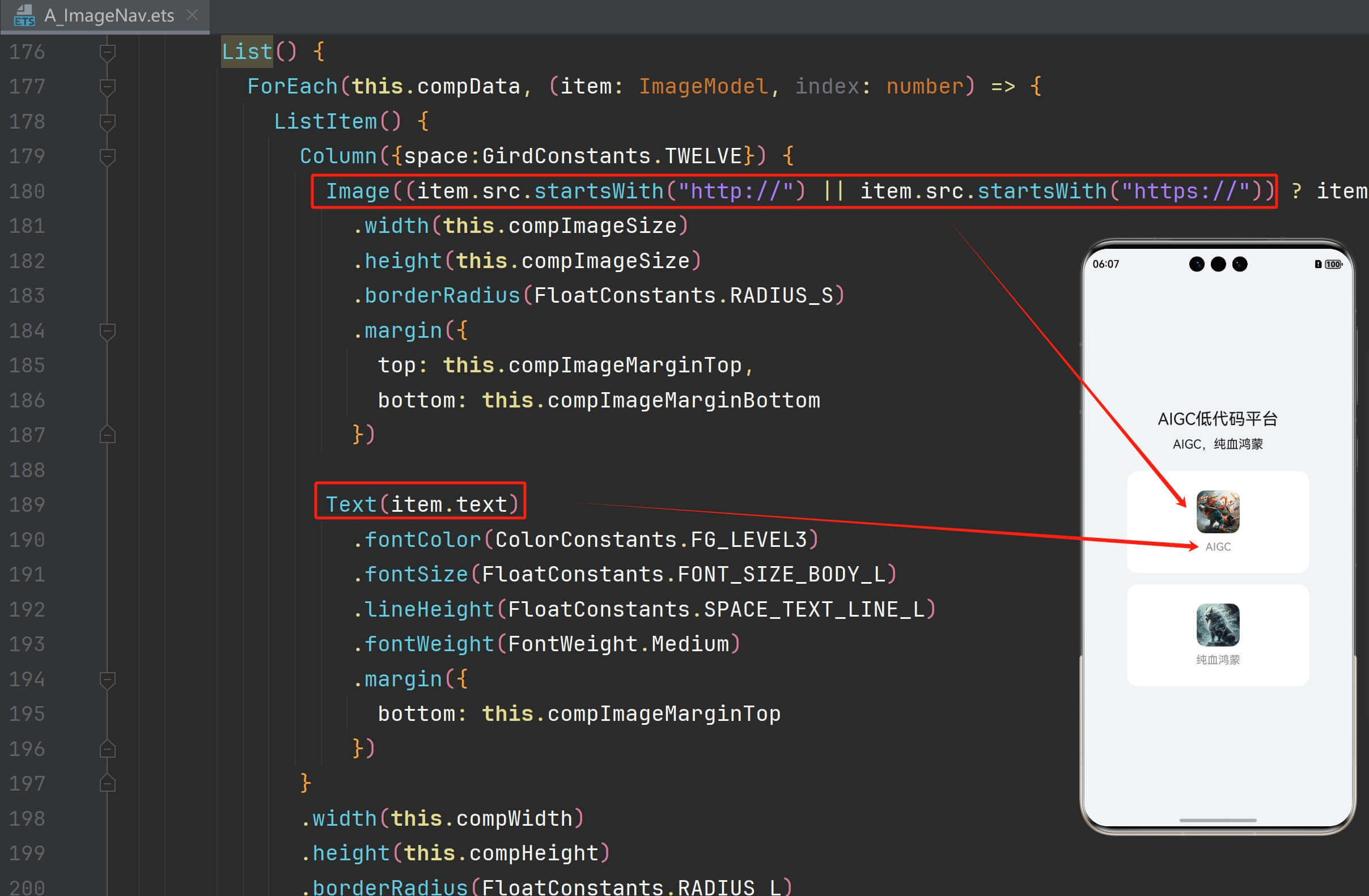
Task: Click line number 189 in the gutter
Action: 27,505
